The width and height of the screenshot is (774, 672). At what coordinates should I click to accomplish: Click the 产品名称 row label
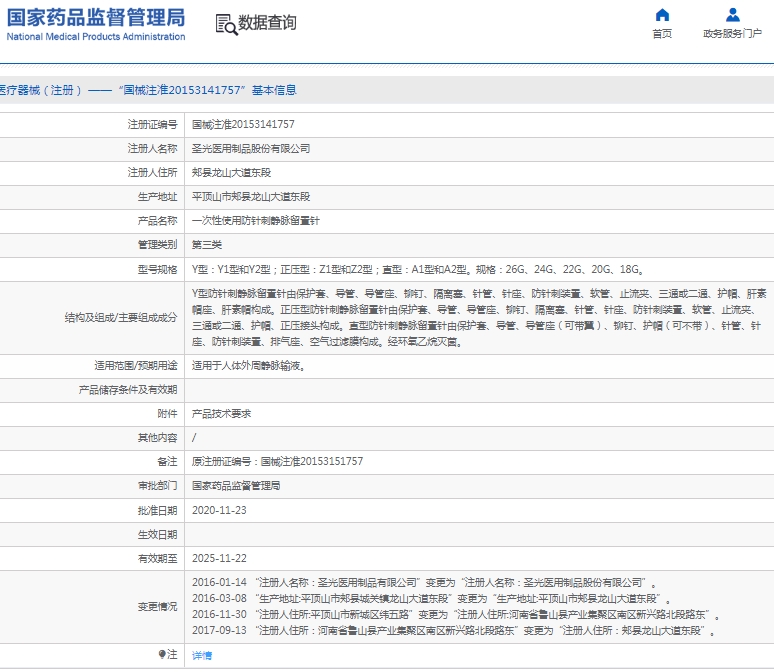tap(157, 221)
